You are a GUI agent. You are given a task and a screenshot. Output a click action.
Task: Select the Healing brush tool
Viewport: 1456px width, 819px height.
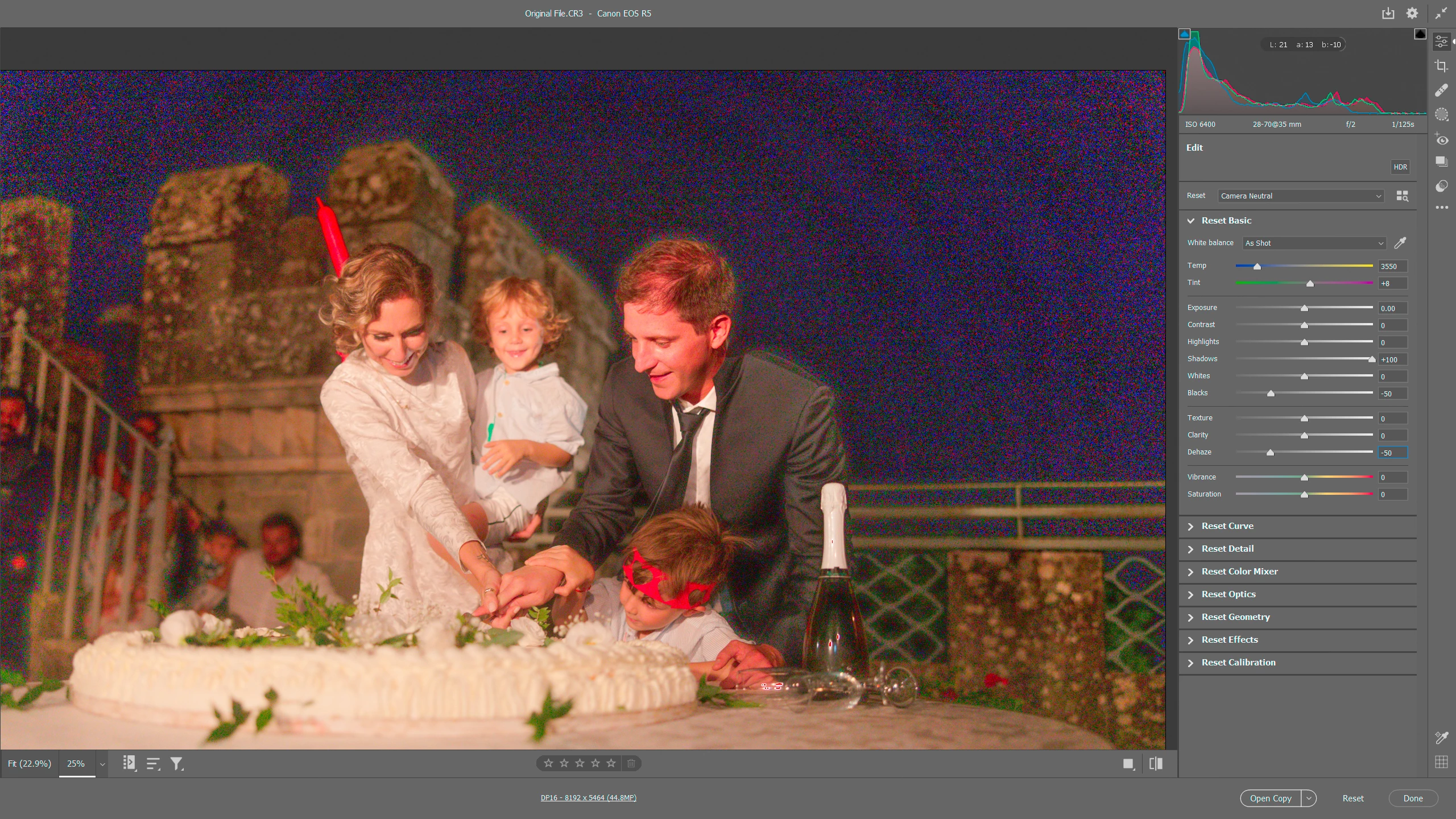tap(1441, 90)
